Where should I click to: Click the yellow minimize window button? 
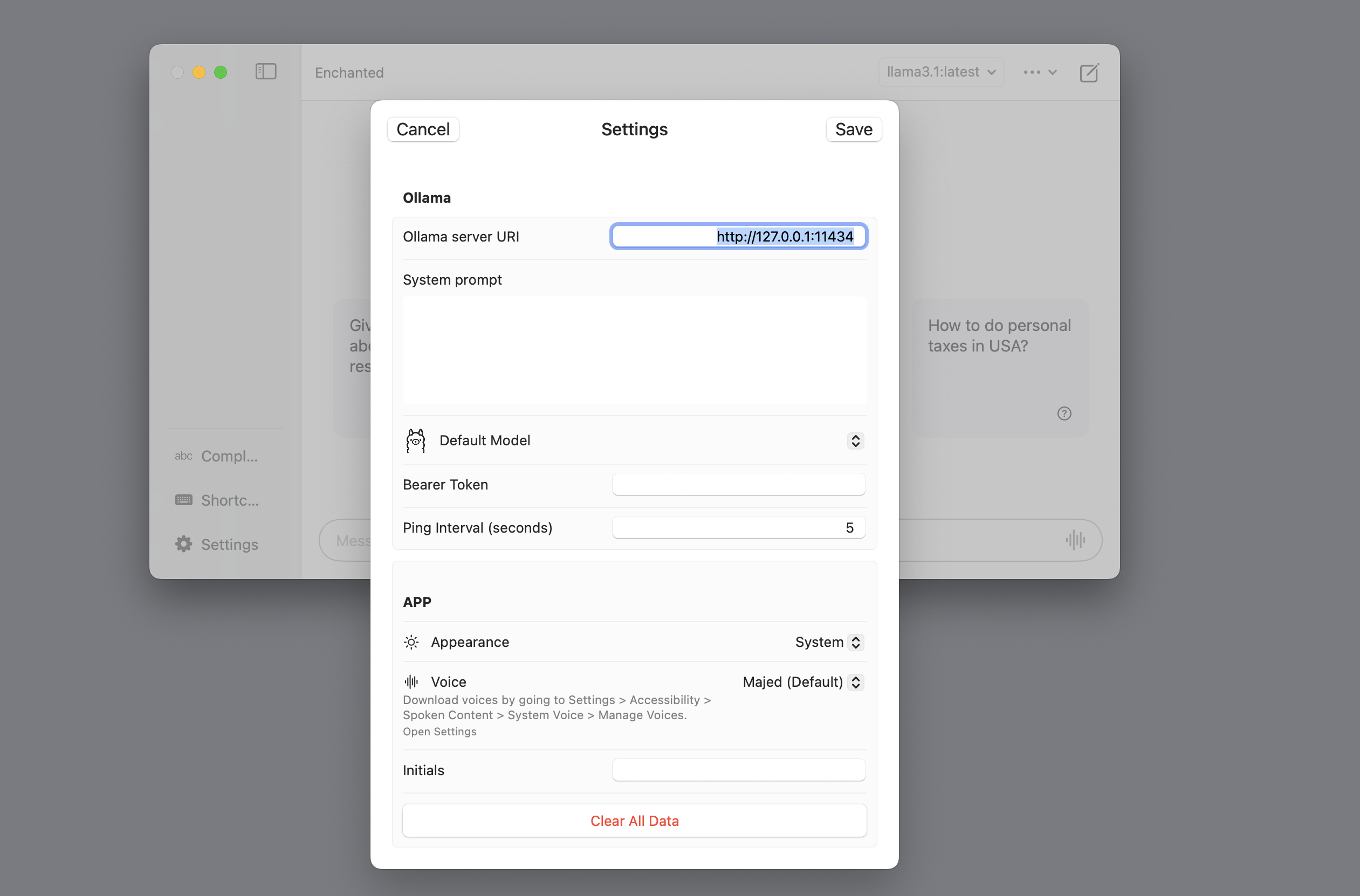199,72
